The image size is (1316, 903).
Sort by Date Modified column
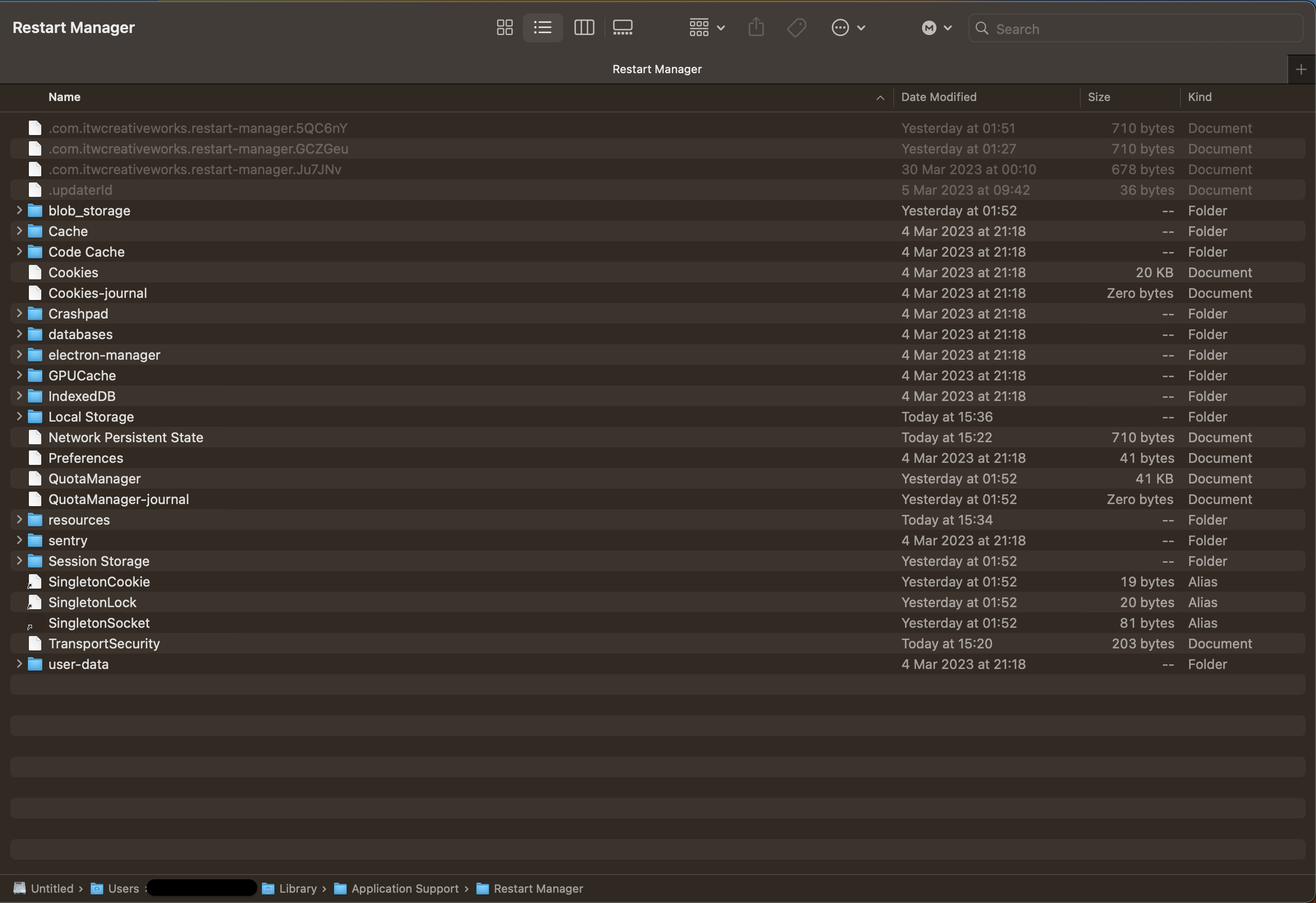click(x=939, y=97)
